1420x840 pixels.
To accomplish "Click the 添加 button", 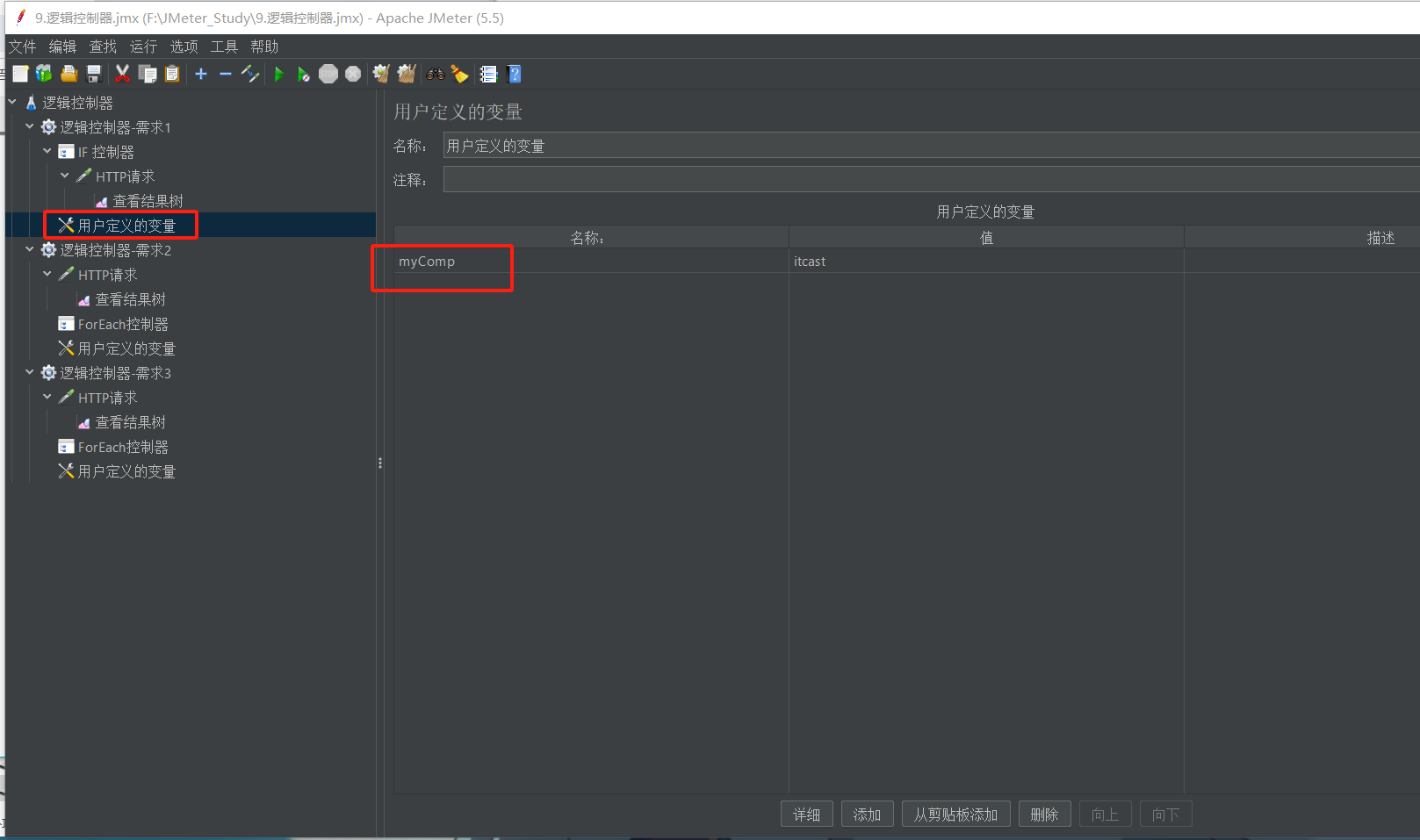I will click(x=868, y=815).
